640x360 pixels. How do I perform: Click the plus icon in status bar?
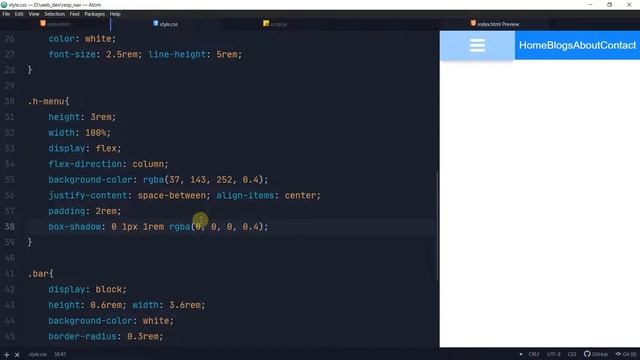(7, 355)
